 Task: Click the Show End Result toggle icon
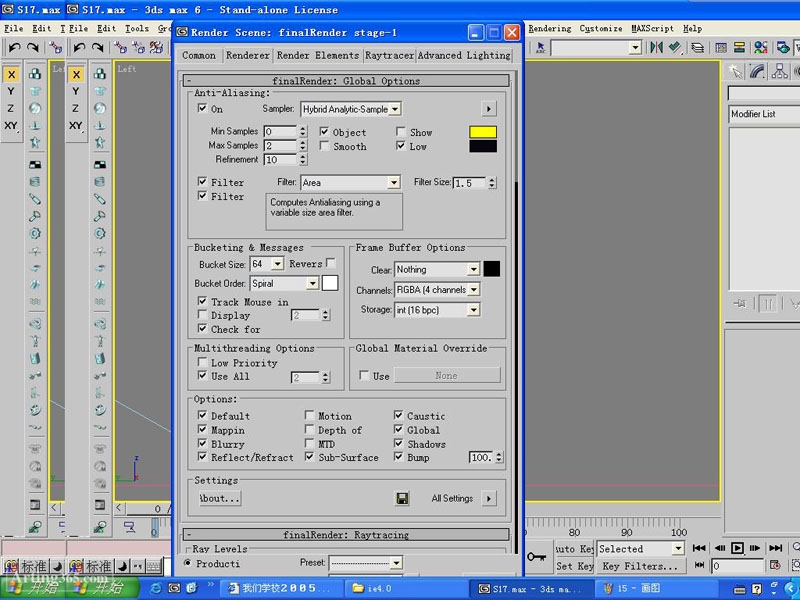tap(767, 304)
